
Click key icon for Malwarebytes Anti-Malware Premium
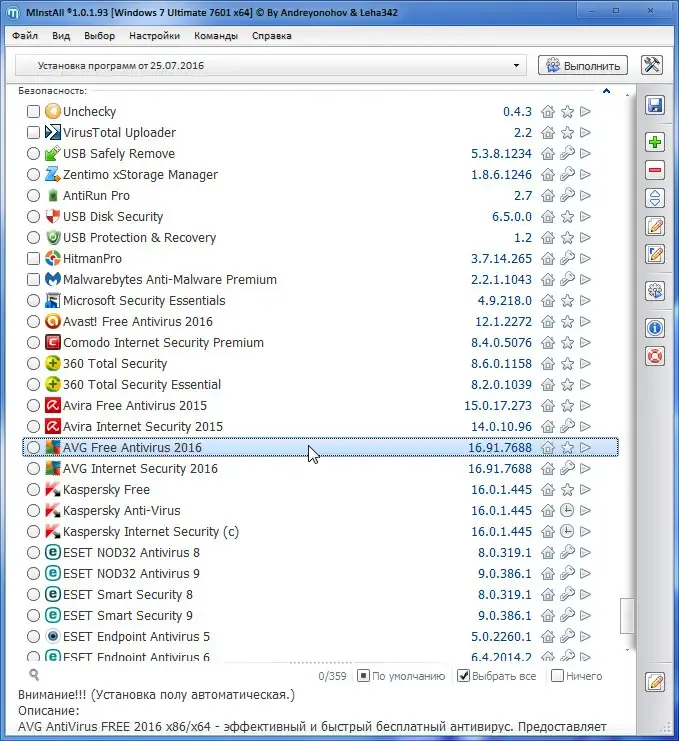pyautogui.click(x=567, y=280)
